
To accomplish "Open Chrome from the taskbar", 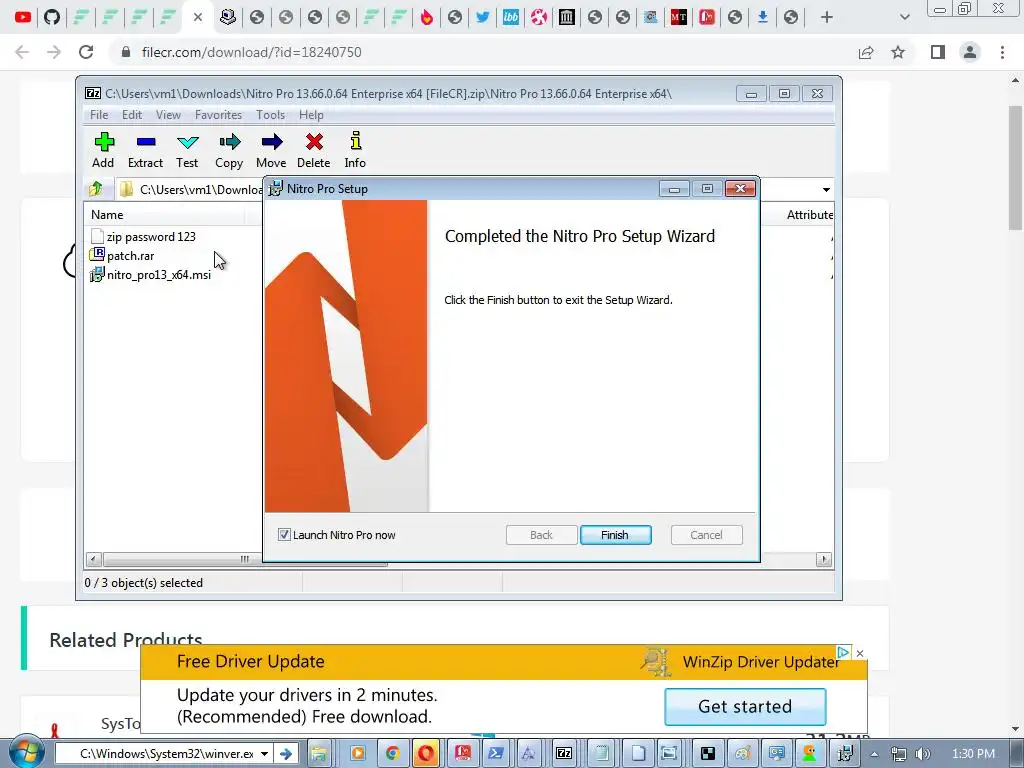I will 392,754.
